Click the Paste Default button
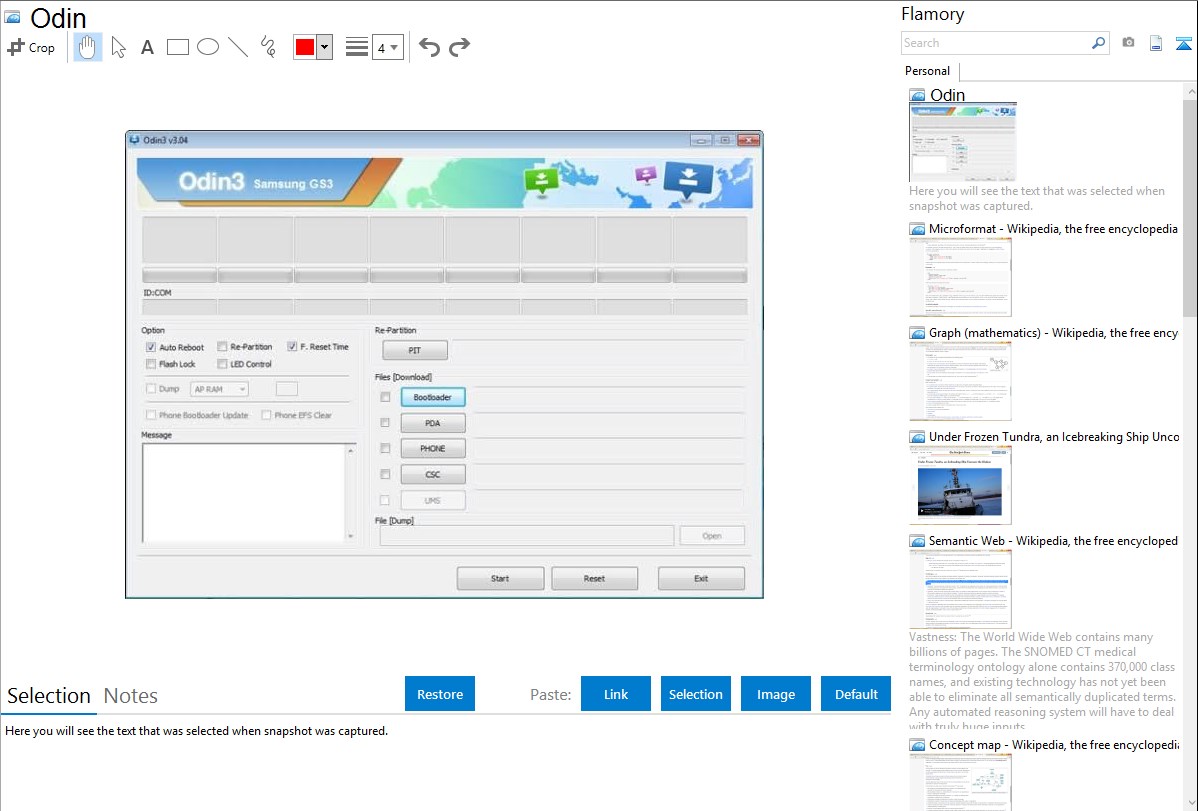Image resolution: width=1198 pixels, height=811 pixels. point(856,694)
